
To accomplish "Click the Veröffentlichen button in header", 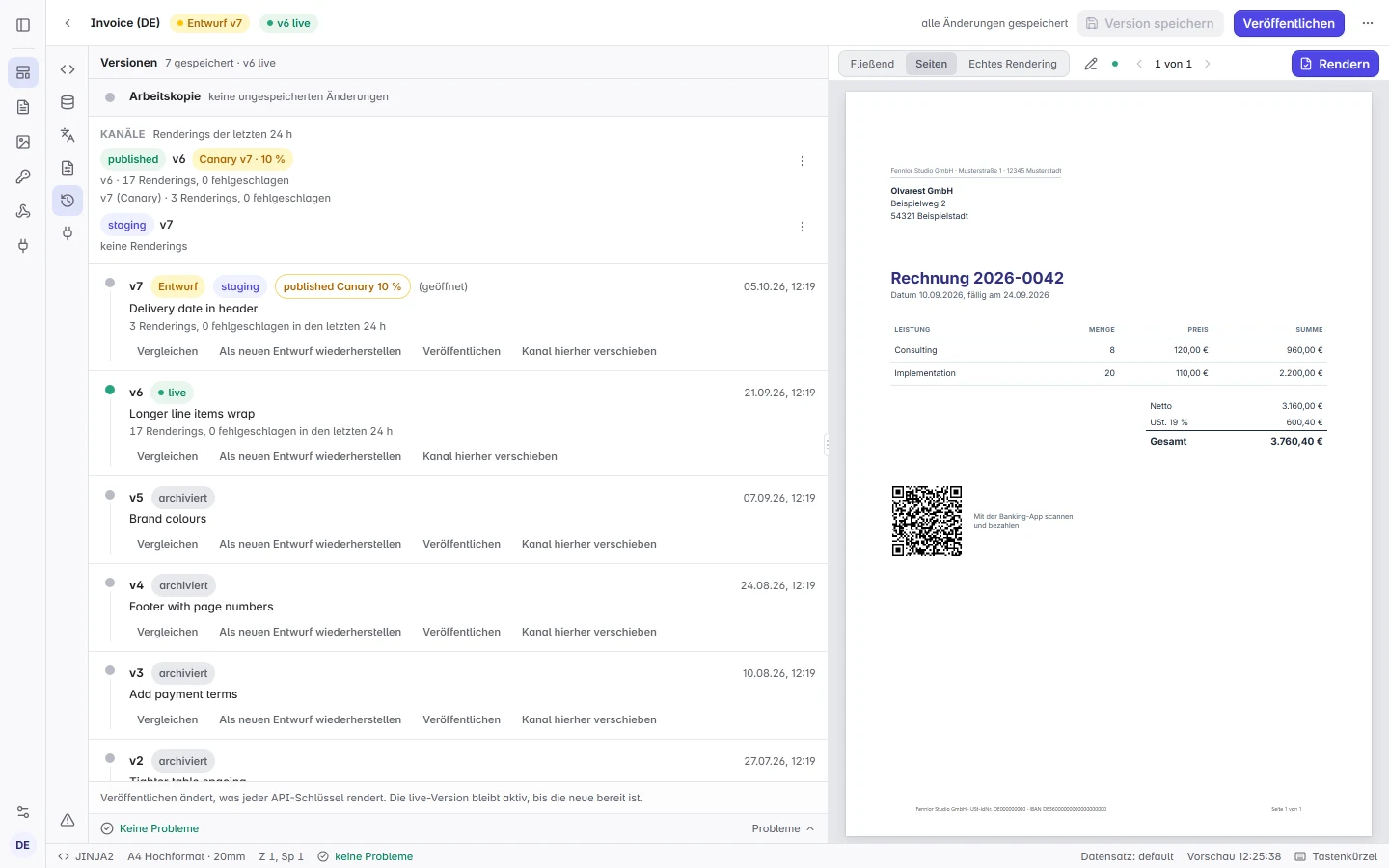I will tap(1289, 23).
